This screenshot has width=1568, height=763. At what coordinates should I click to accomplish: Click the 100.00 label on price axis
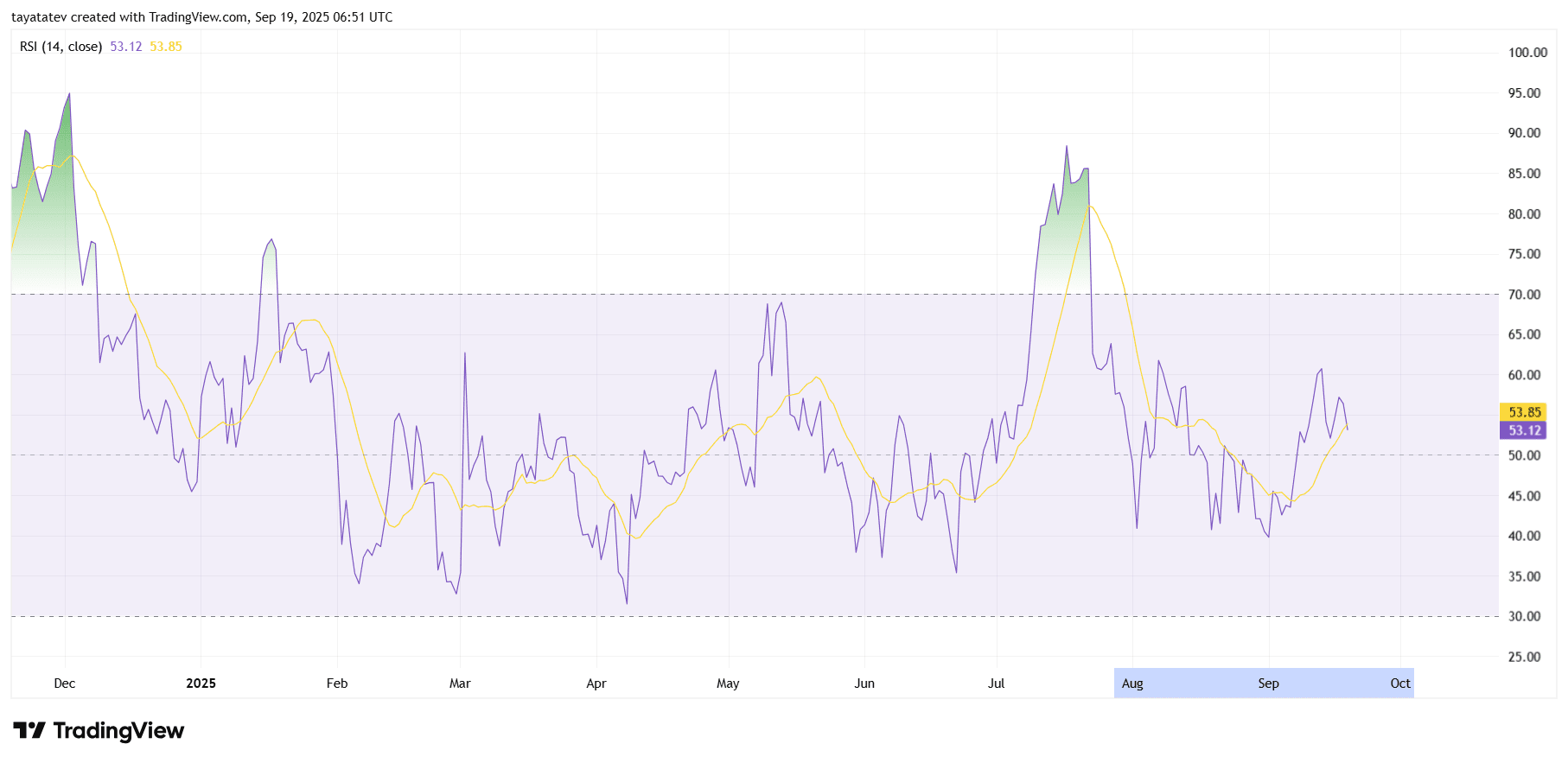pos(1527,53)
